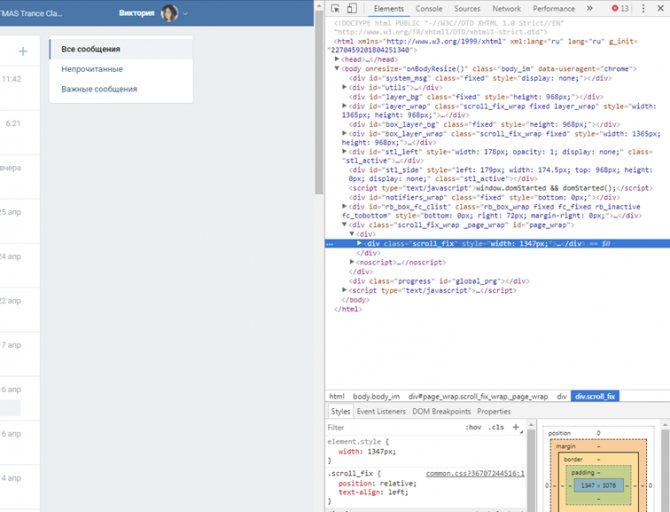Expand the head element node
The height and width of the screenshot is (512, 670).
pos(337,59)
